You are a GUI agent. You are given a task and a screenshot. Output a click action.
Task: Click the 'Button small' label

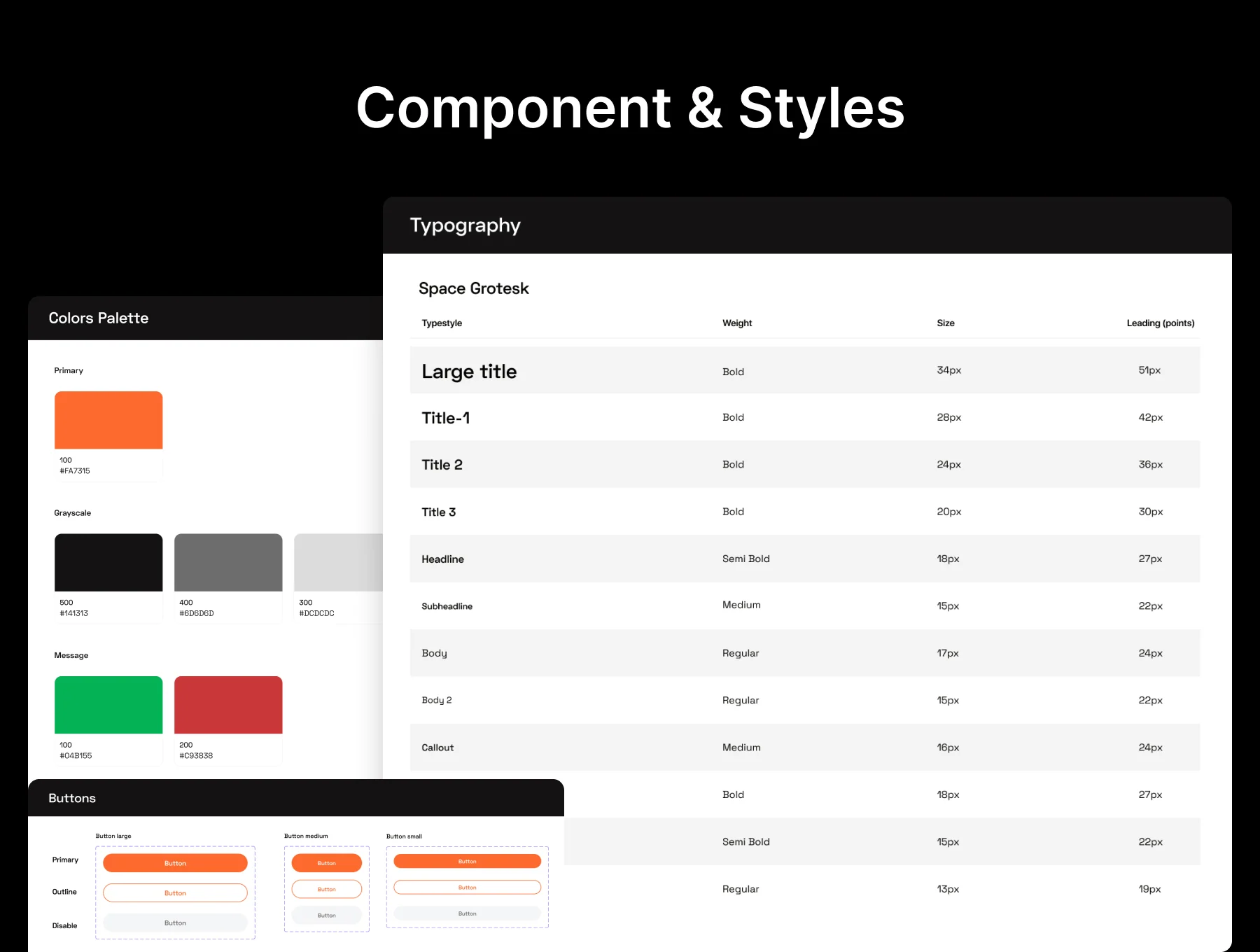click(404, 836)
